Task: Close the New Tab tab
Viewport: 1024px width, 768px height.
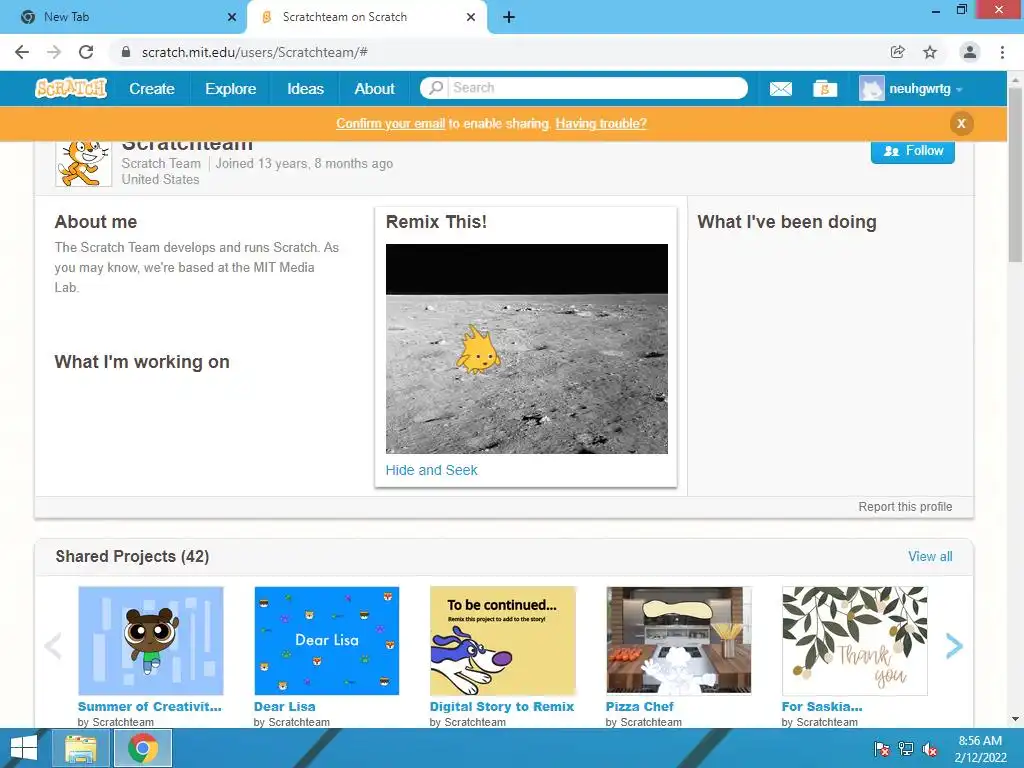Action: click(x=232, y=17)
